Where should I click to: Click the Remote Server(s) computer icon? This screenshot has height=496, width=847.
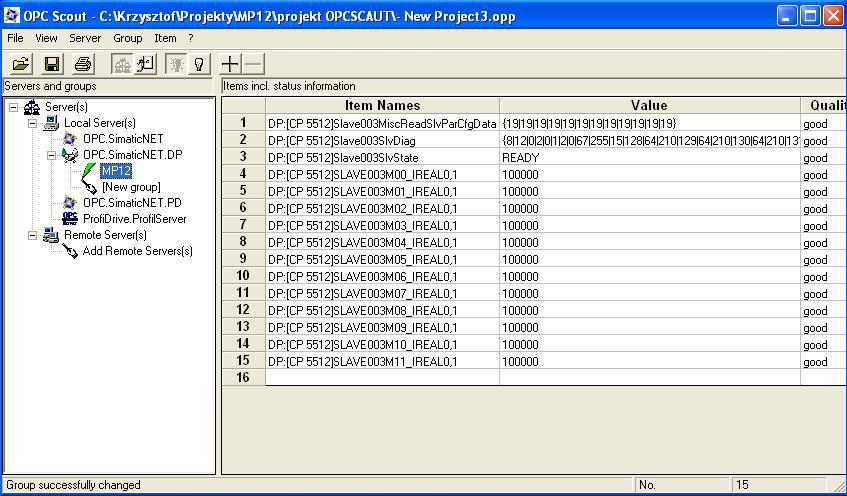51,235
